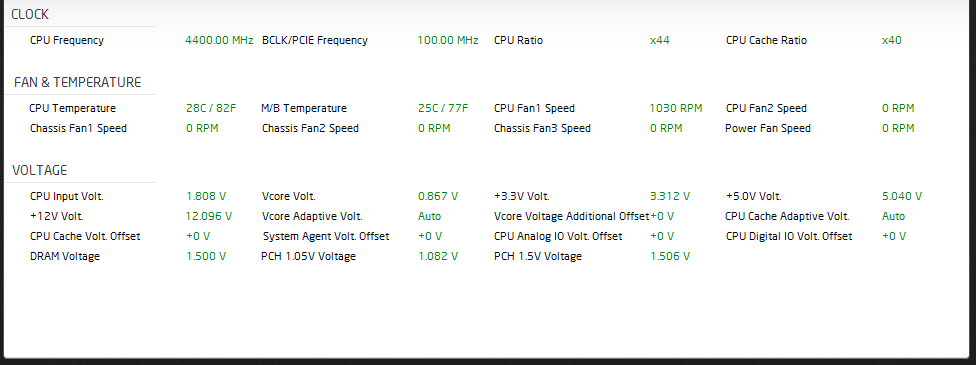The image size is (976, 365).
Task: Click the FAN & TEMPERATURE section header
Action: pyautogui.click(x=78, y=82)
